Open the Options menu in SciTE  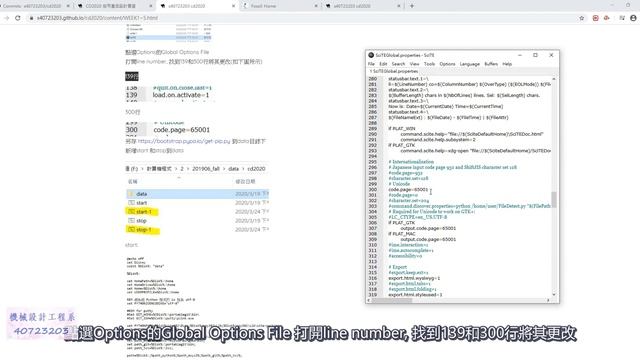click(x=447, y=64)
